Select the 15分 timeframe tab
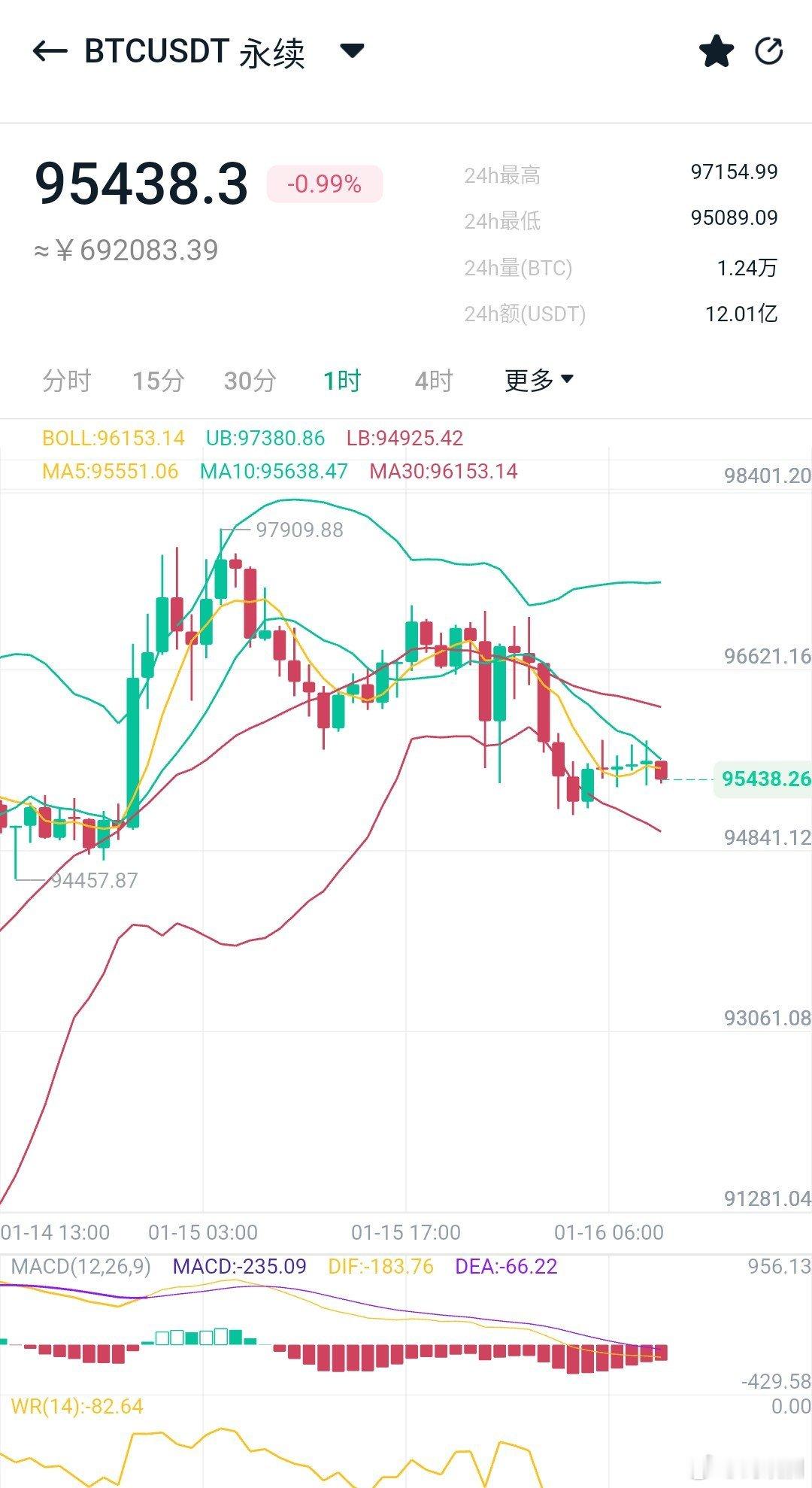The height and width of the screenshot is (1488, 812). 157,381
